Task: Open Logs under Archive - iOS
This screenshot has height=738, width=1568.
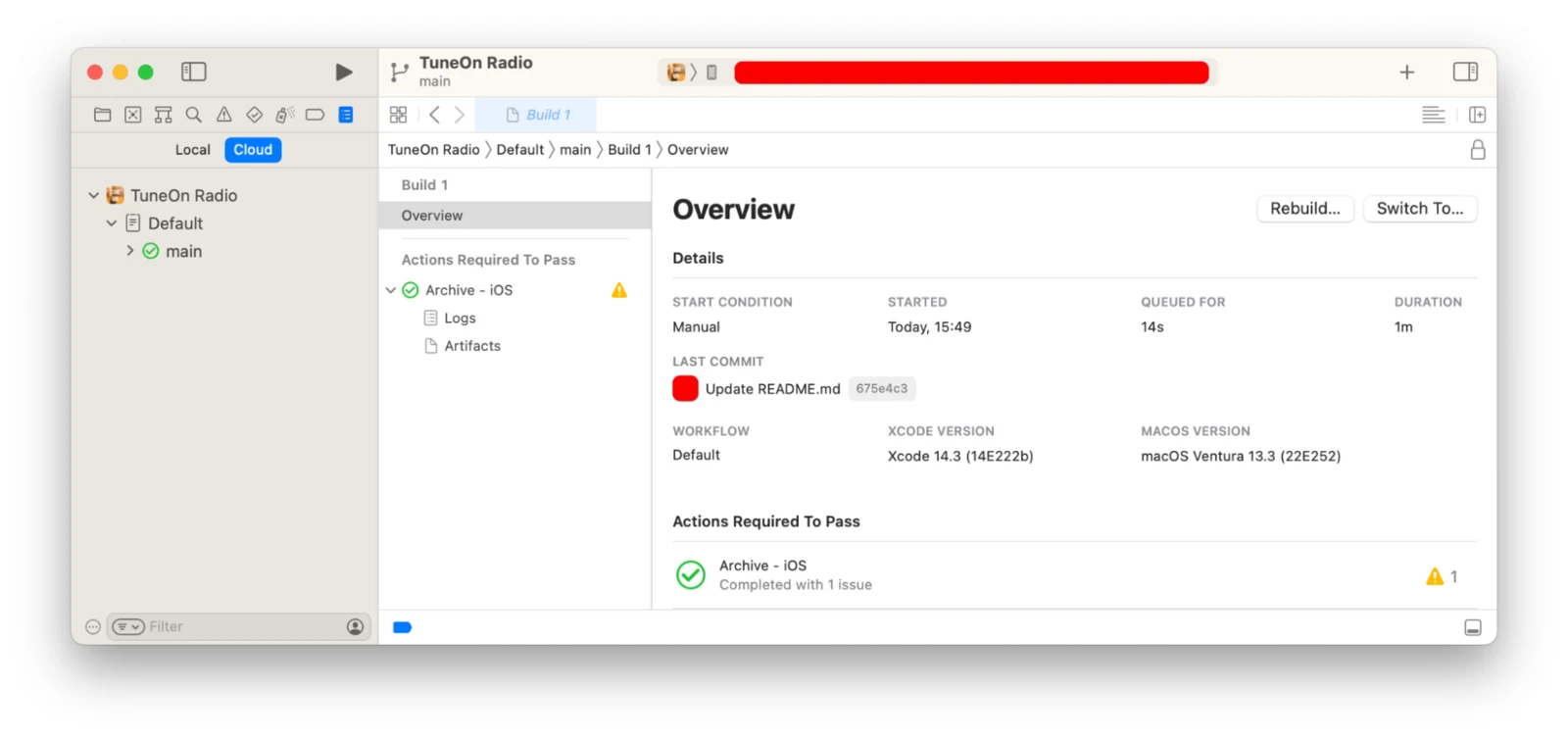Action: (460, 319)
